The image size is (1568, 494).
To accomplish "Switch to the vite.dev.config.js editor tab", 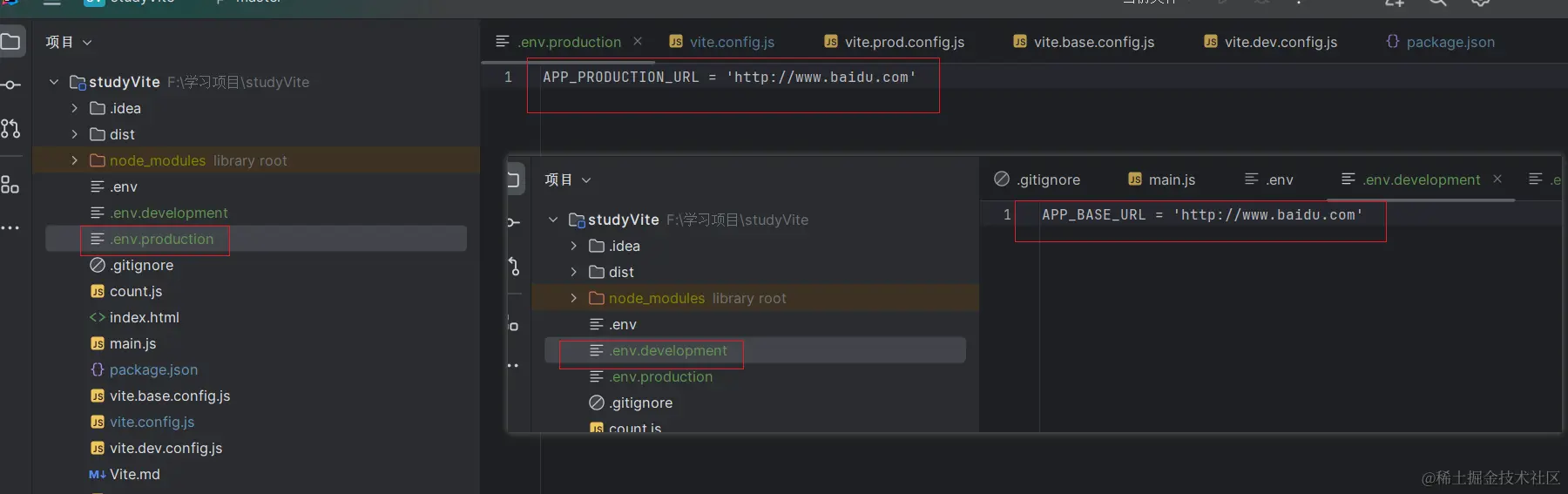I will tap(1271, 42).
